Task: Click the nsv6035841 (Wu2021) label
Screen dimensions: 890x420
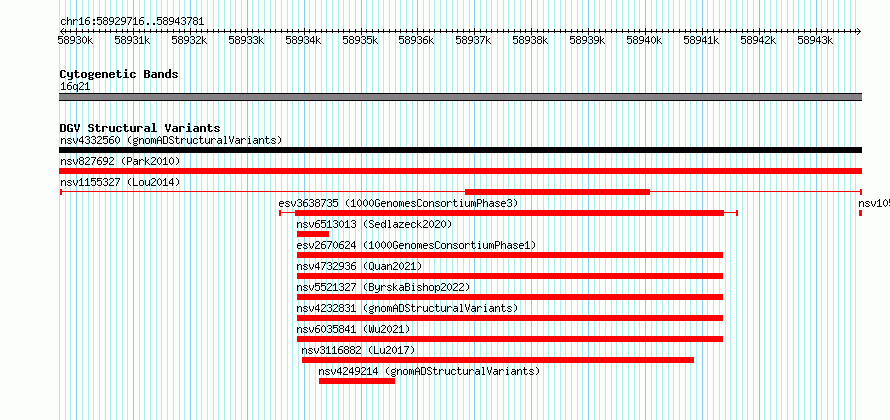Action: pyautogui.click(x=353, y=329)
